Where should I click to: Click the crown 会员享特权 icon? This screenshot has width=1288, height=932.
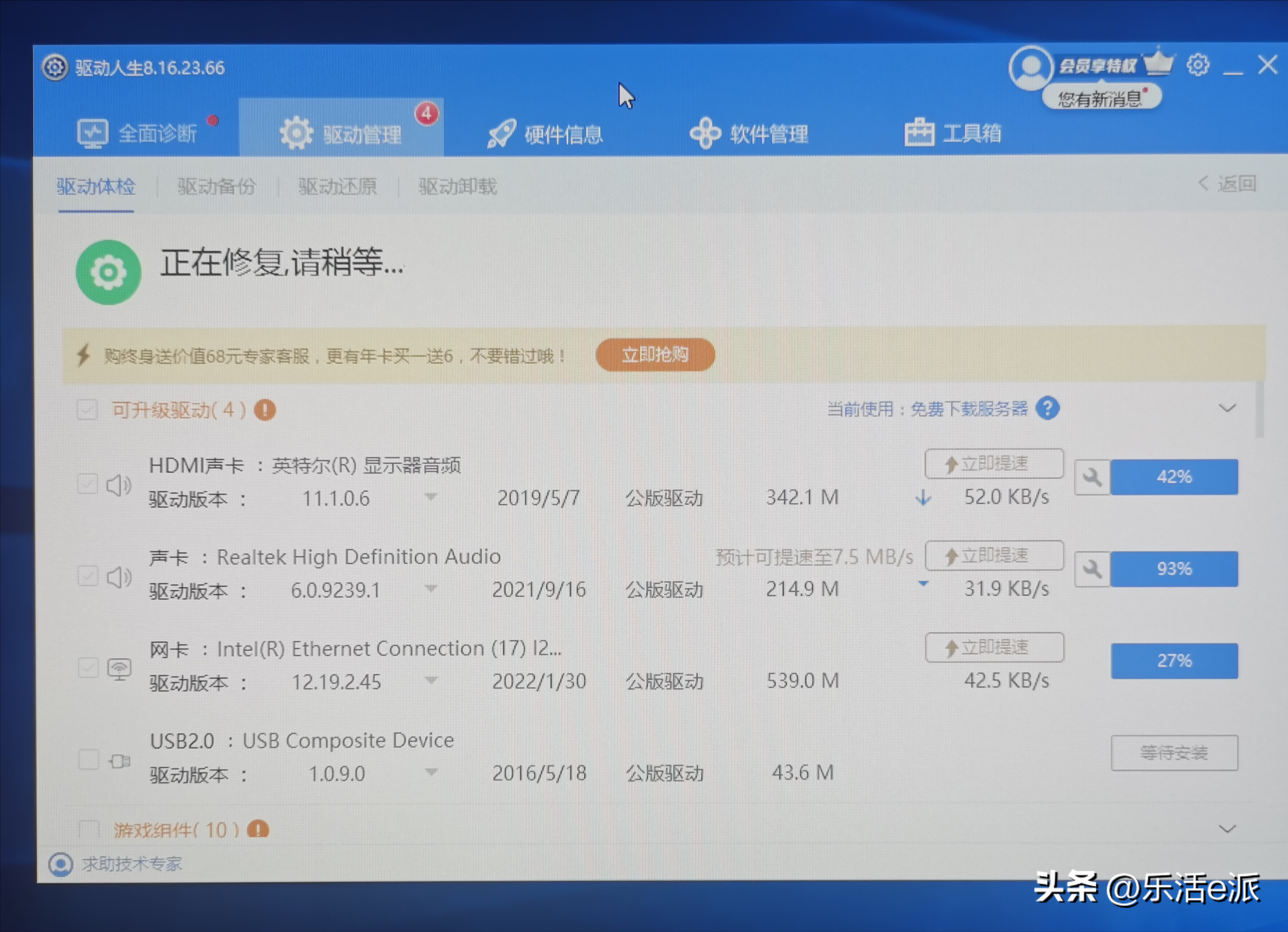(1159, 64)
